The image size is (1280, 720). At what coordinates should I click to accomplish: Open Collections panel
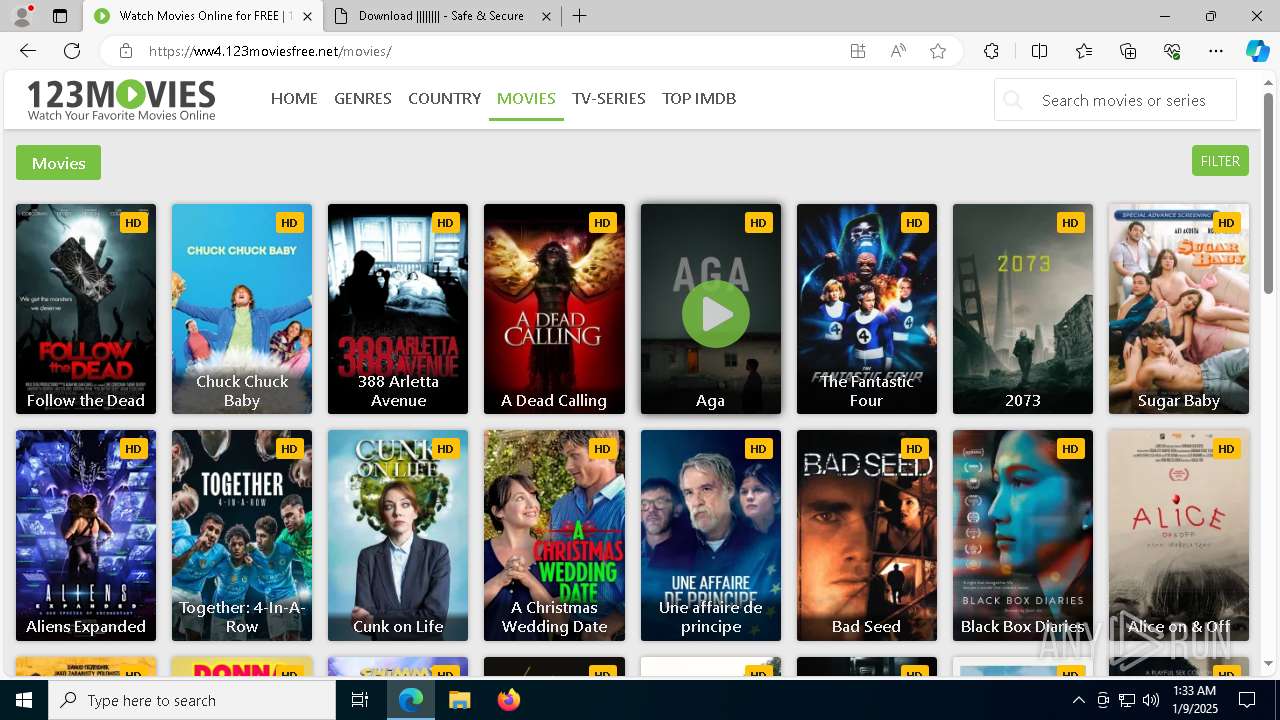click(1128, 51)
